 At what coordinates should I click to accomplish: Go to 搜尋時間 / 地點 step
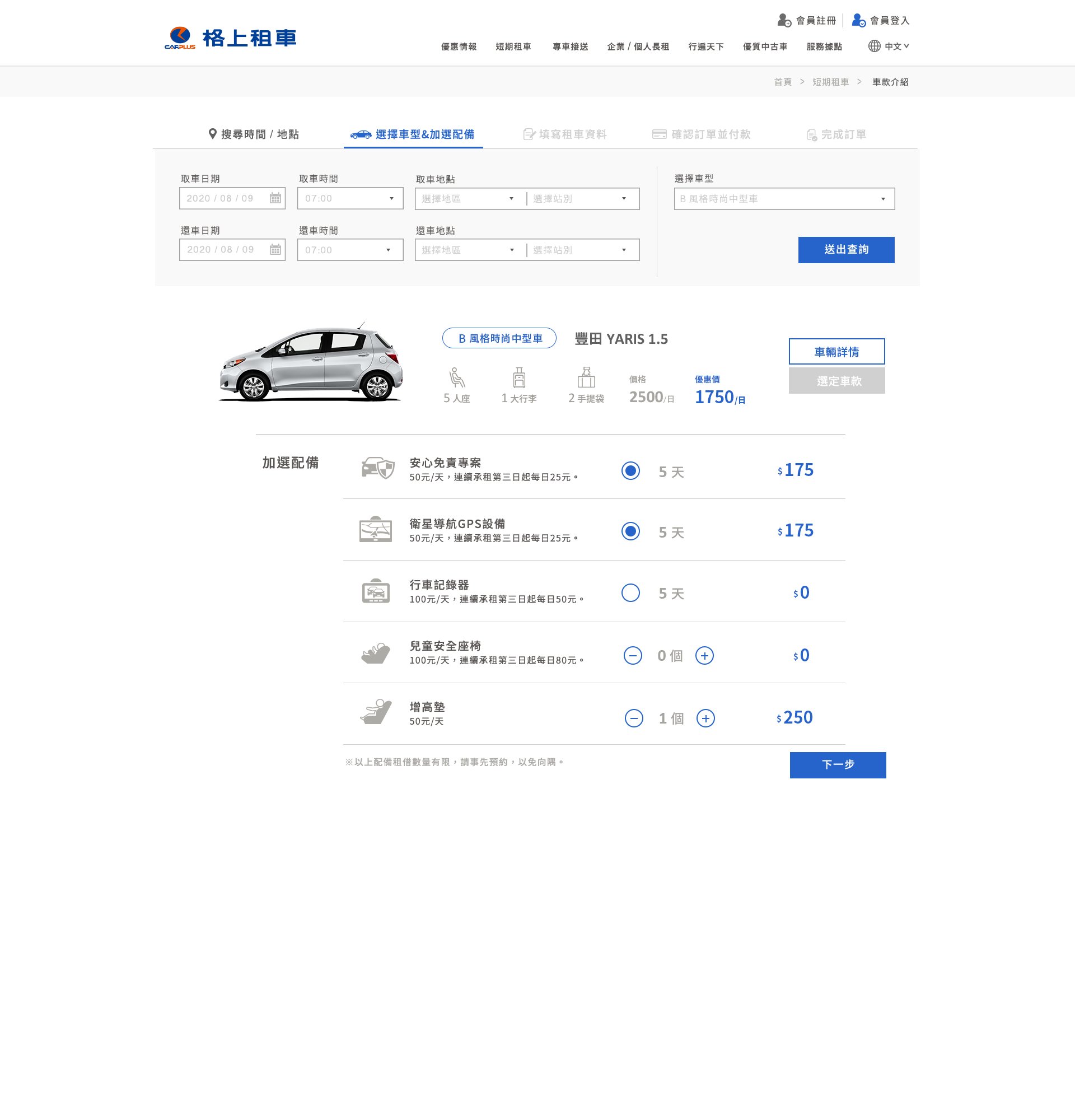254,134
